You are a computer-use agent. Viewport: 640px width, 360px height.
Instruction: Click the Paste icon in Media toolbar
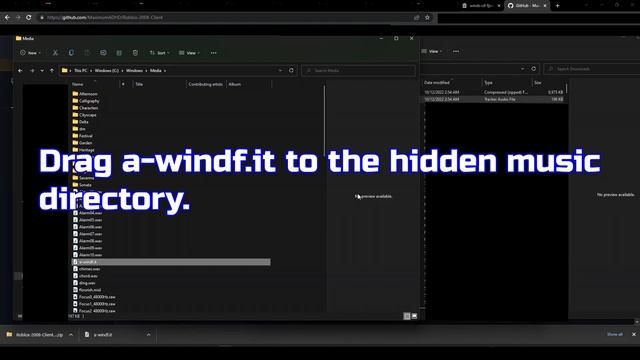(x=87, y=53)
